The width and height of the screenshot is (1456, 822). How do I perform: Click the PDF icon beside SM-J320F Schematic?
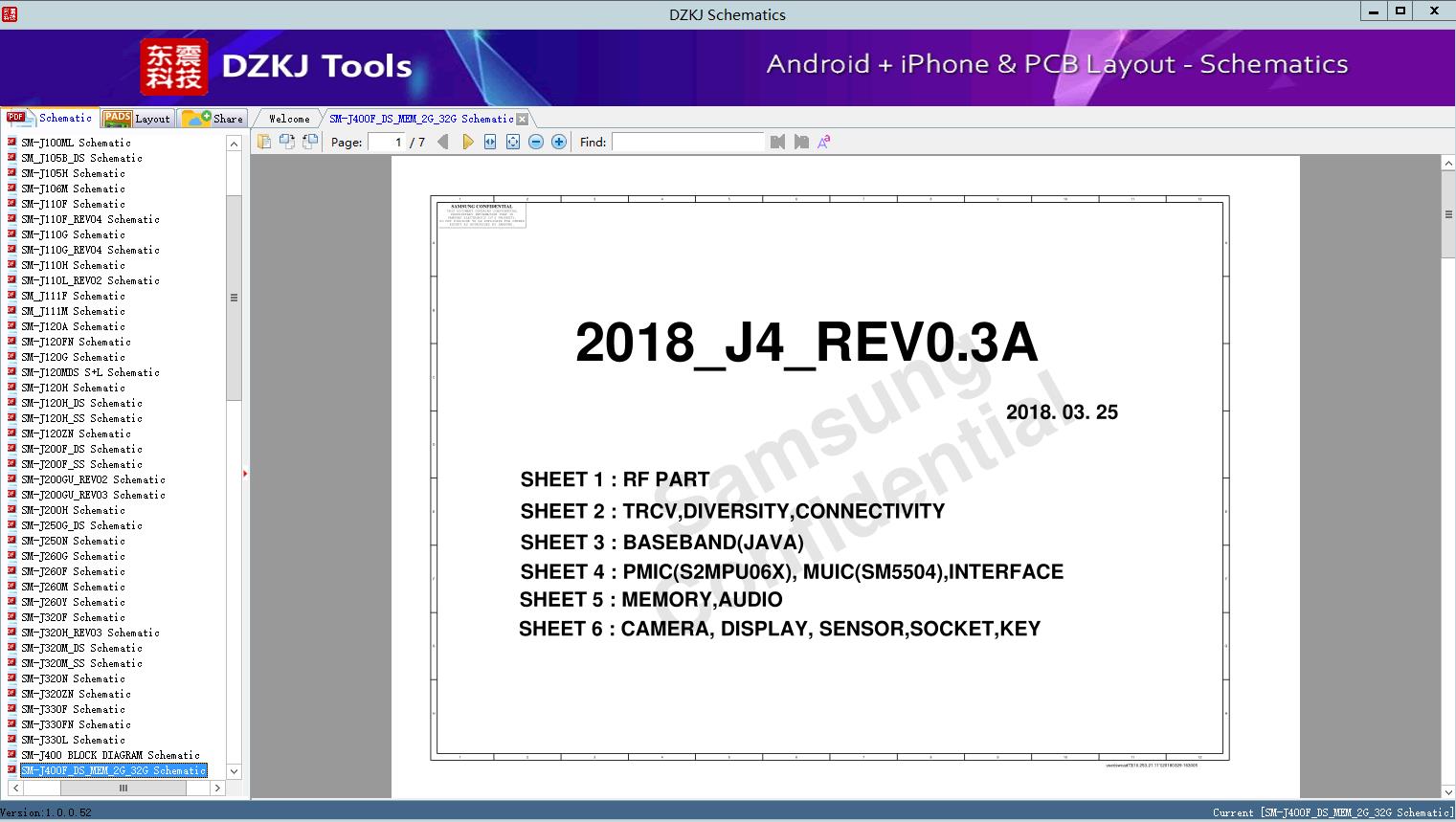tap(12, 617)
